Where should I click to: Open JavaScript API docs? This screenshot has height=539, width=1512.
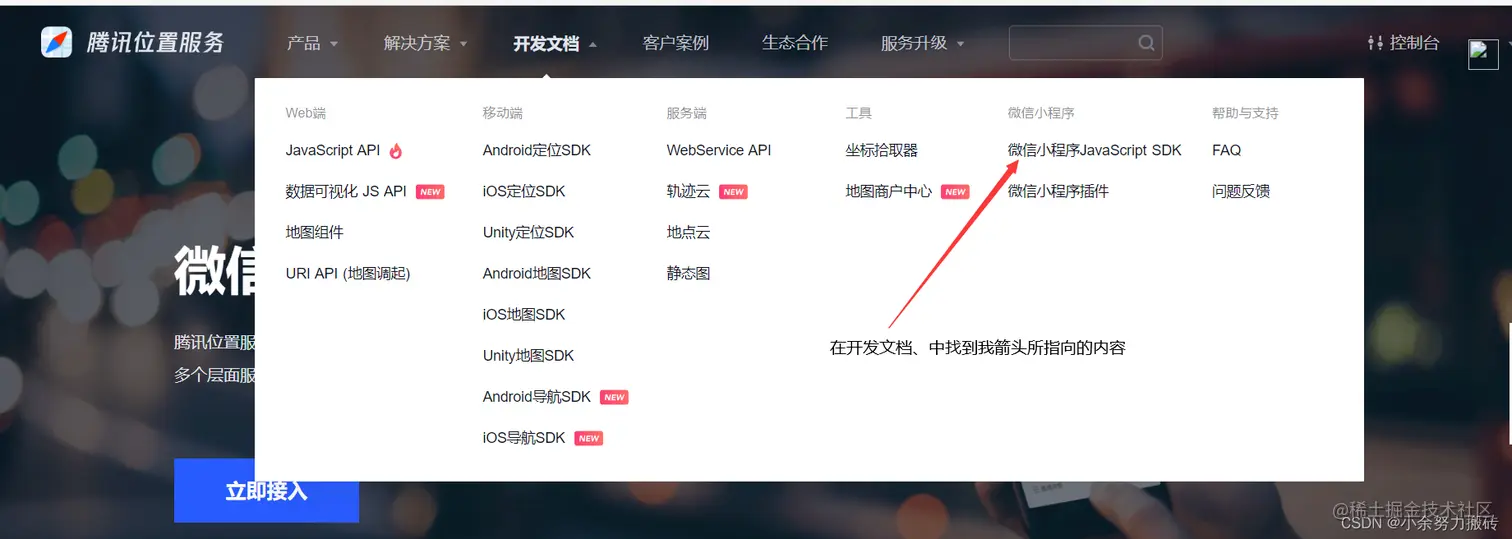point(333,151)
